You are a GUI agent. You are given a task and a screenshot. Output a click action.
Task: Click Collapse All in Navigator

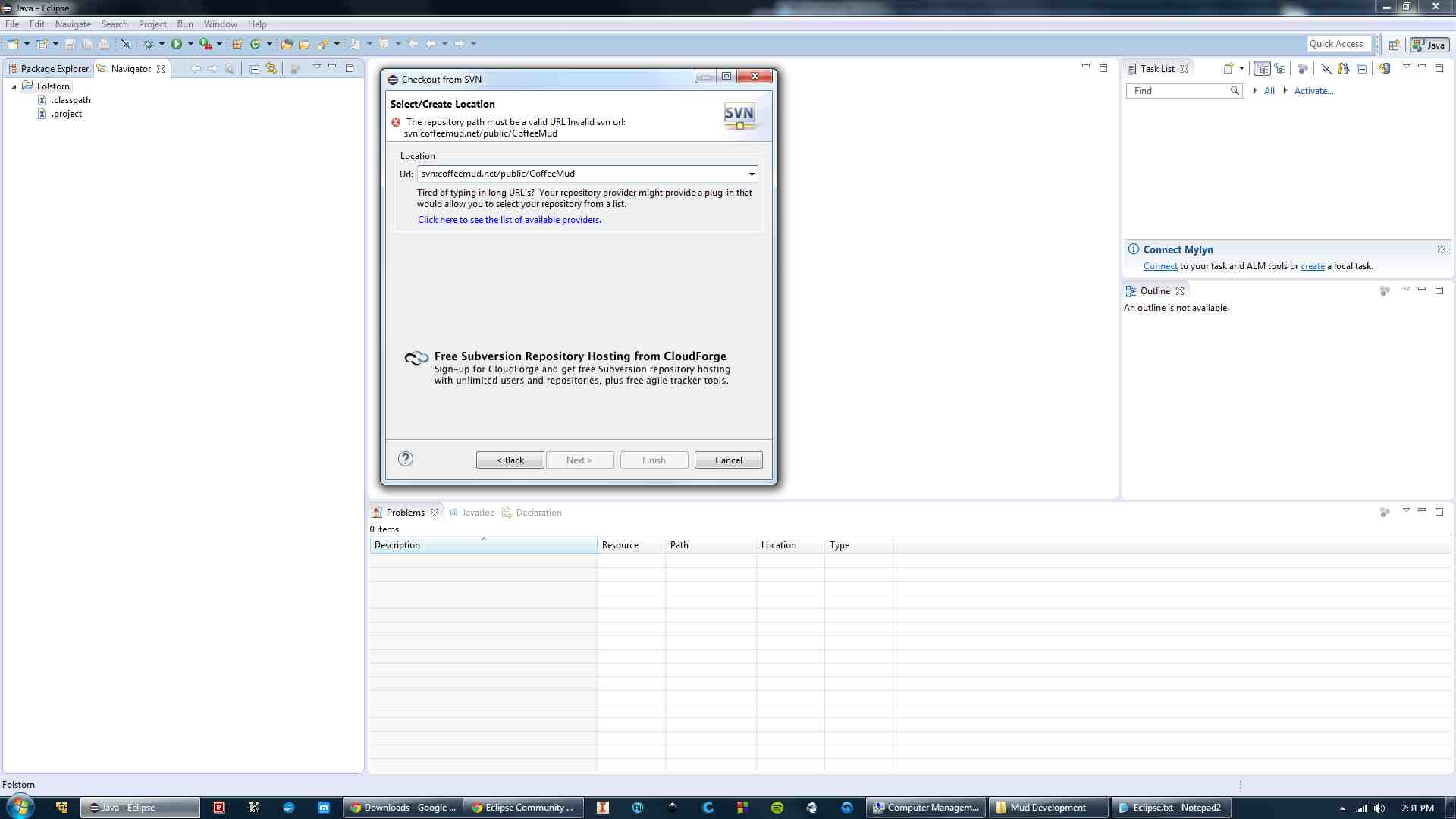255,68
